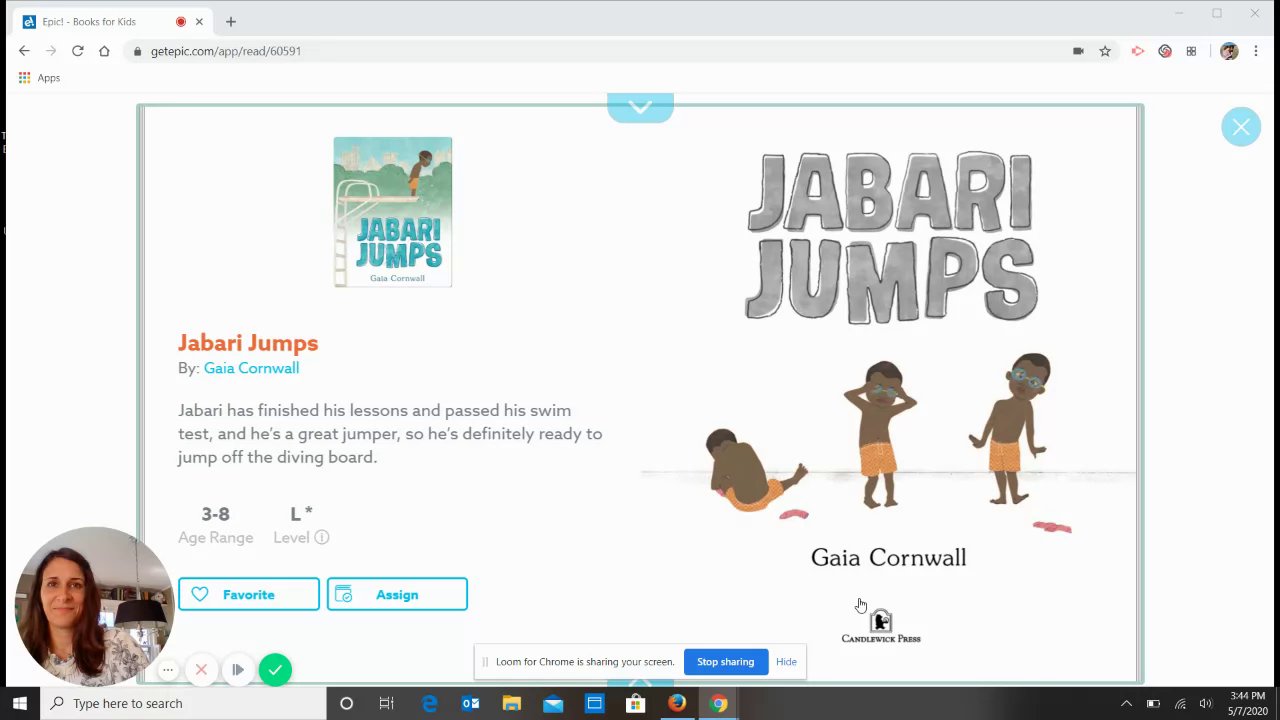Open File Explorer from taskbar
The height and width of the screenshot is (720, 1280).
tap(511, 703)
